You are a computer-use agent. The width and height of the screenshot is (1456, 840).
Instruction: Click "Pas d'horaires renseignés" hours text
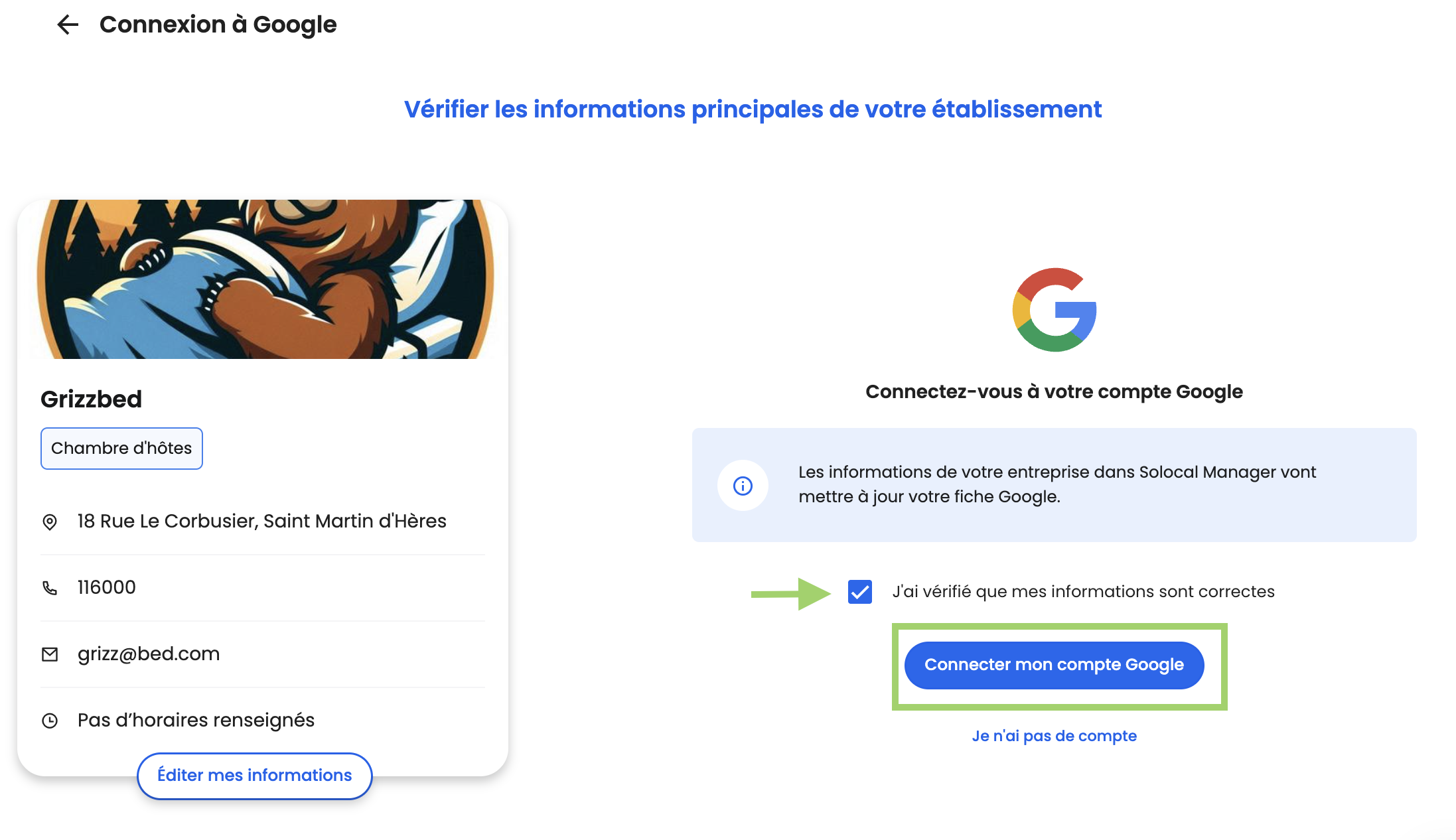point(196,721)
